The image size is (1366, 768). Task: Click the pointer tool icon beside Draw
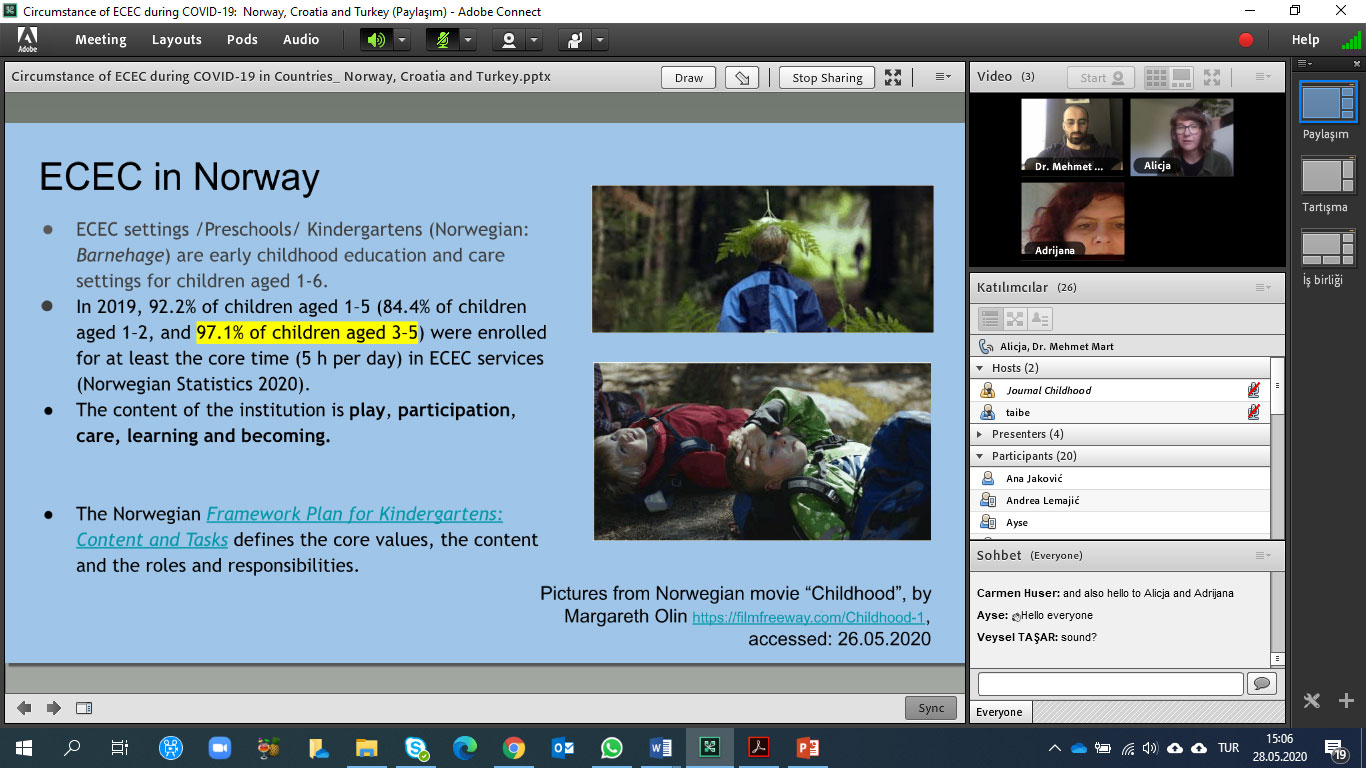click(x=741, y=78)
